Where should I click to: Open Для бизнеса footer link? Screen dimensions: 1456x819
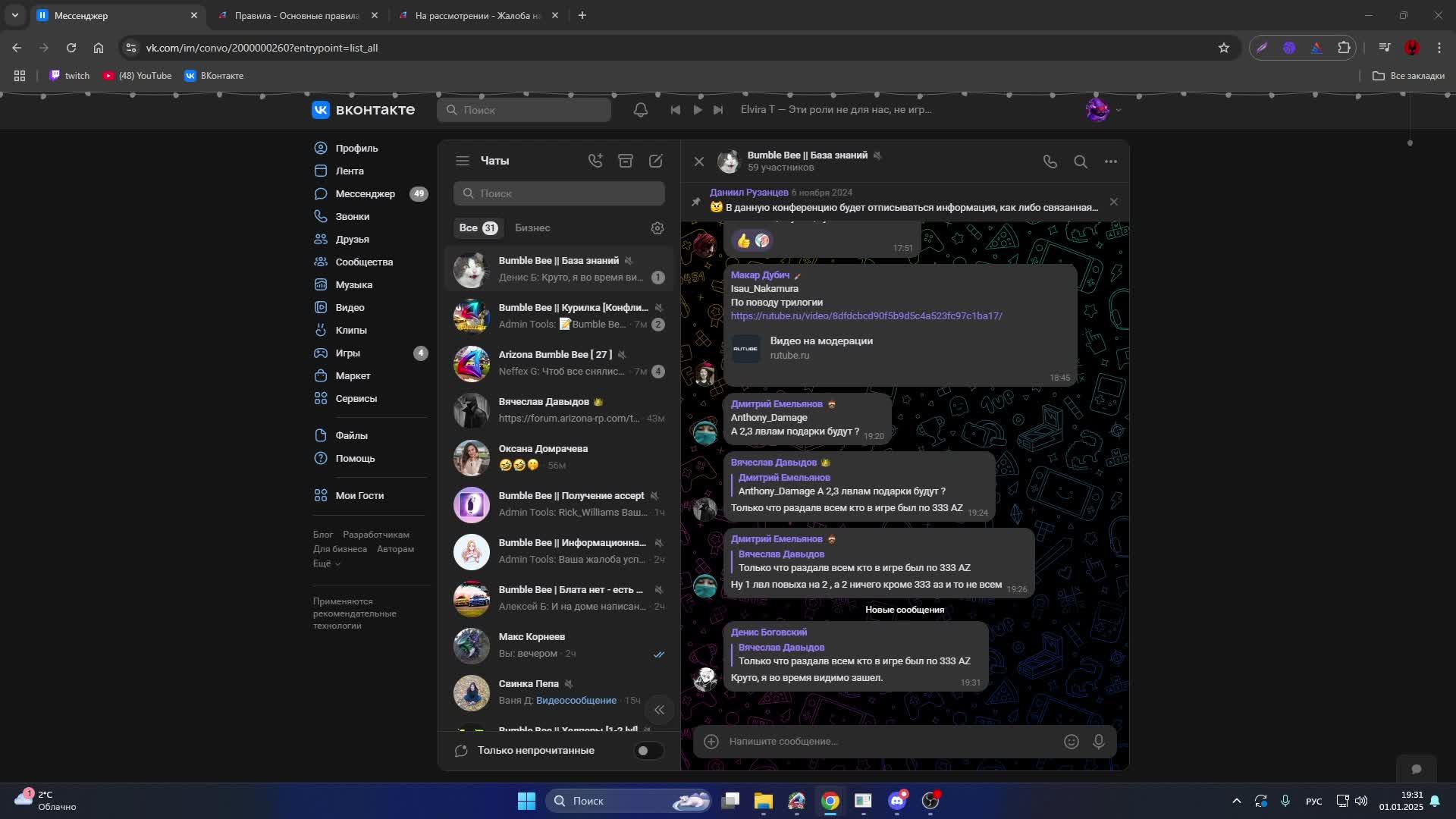(x=340, y=549)
